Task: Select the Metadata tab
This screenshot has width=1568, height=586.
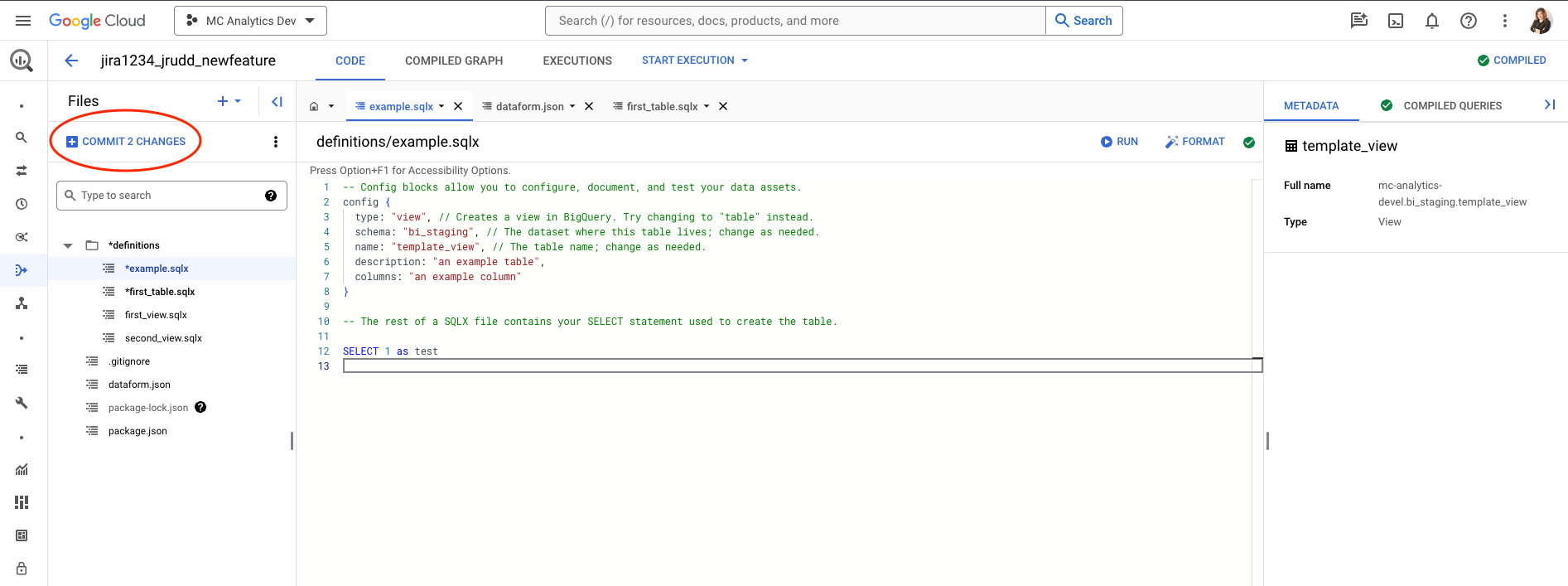Action: point(1311,105)
